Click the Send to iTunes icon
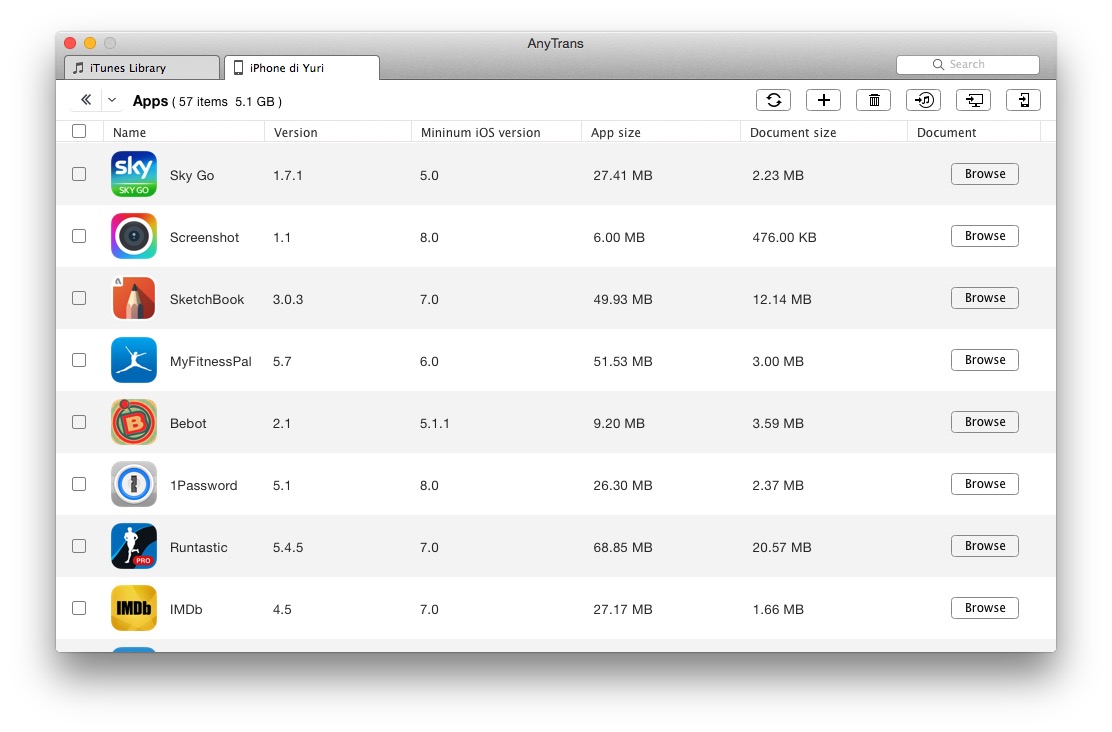 [x=923, y=100]
